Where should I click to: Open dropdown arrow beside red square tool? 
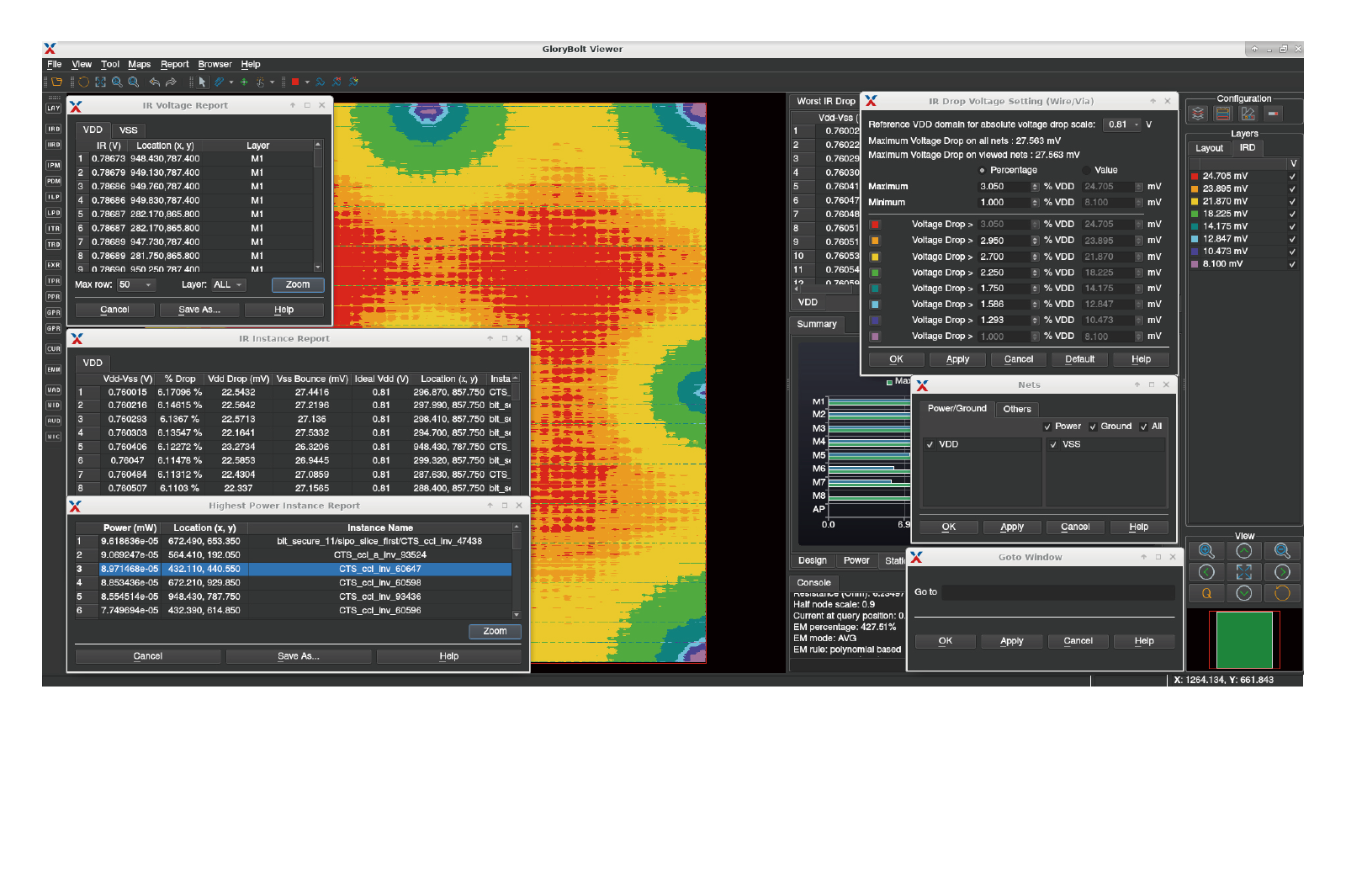tap(307, 82)
